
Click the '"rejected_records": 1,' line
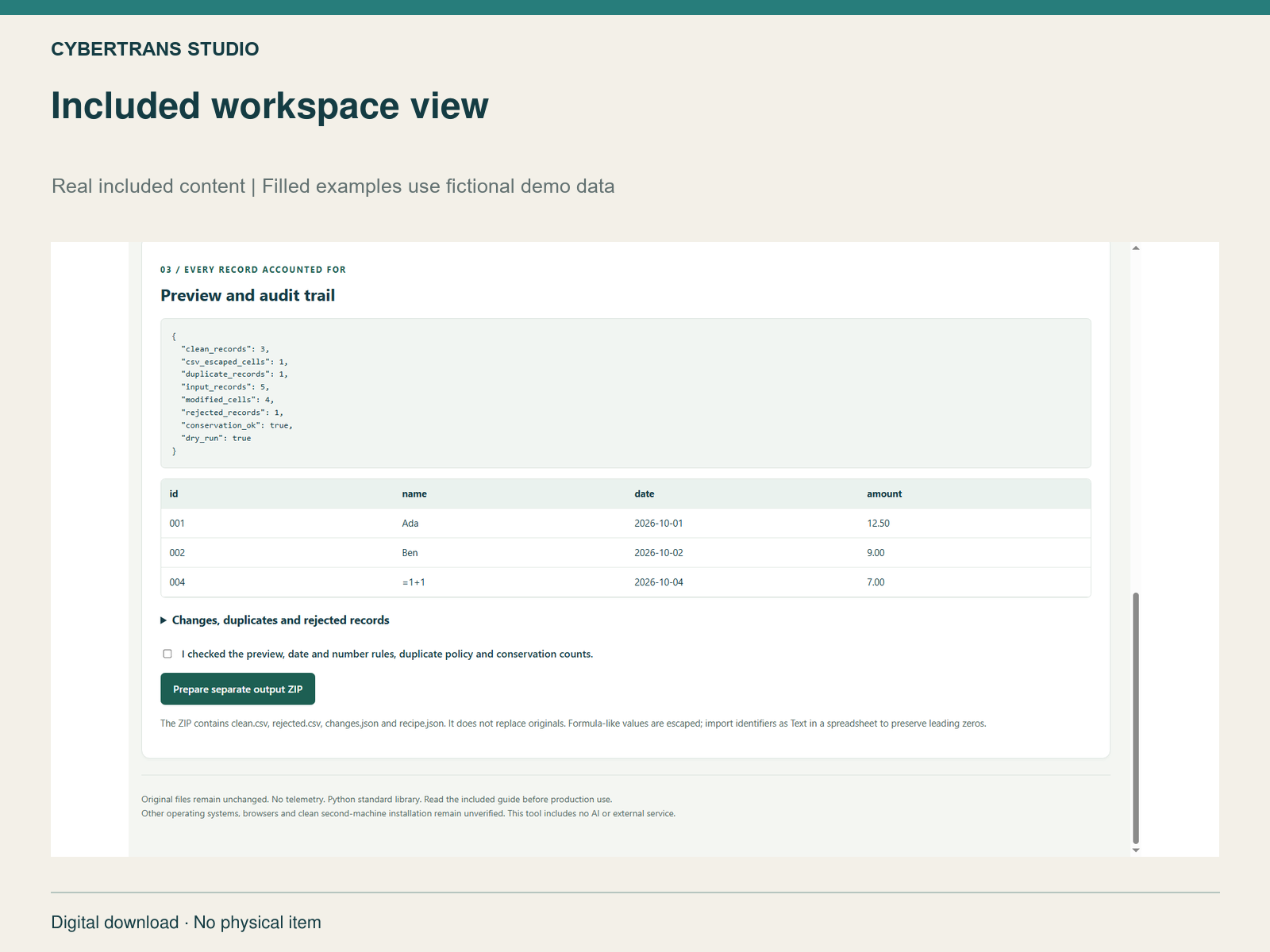(x=233, y=413)
